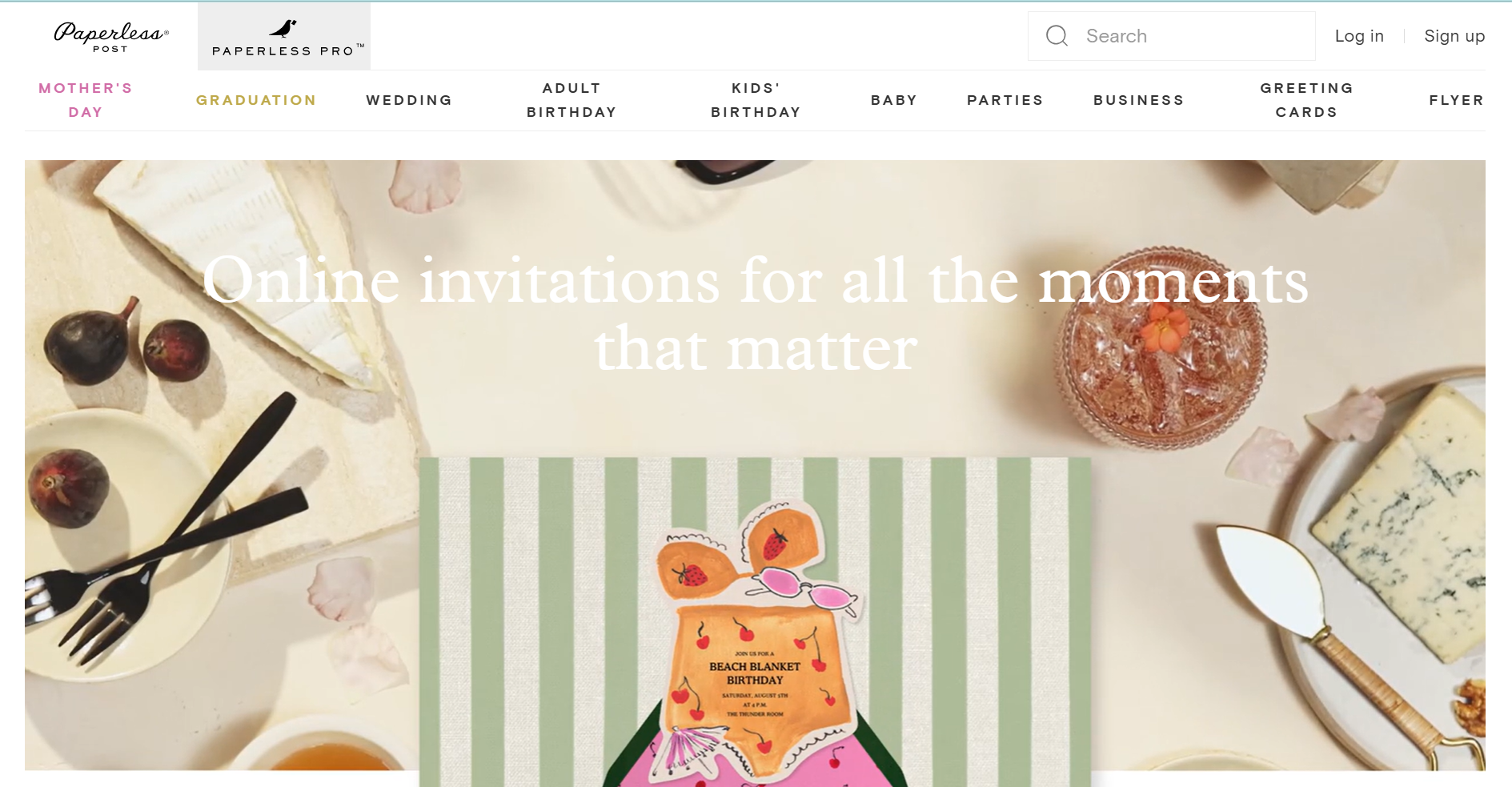Screen dimensions: 1512x787
Task: Click the Sign up link
Action: (1454, 36)
